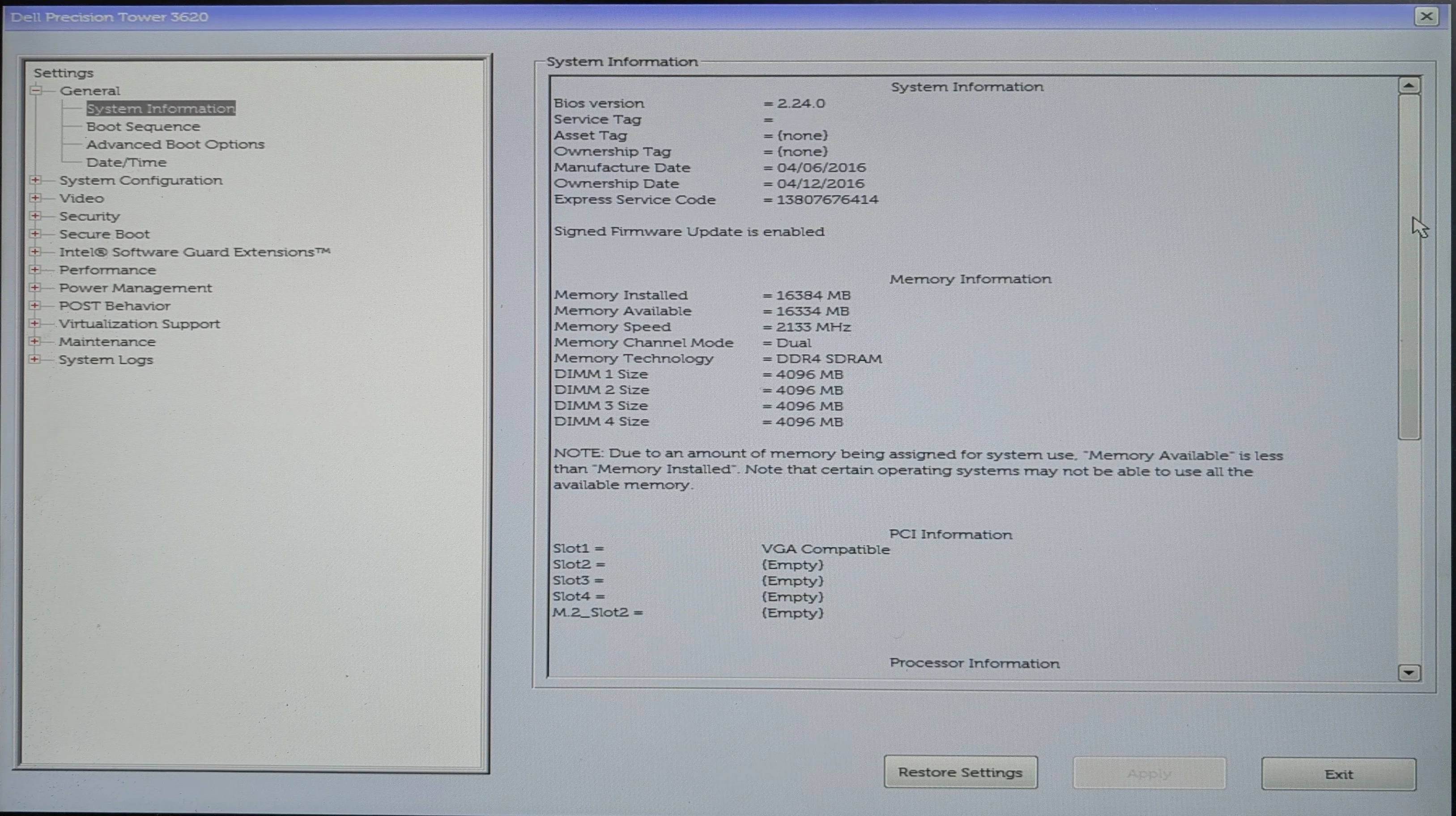Click the scroll down arrow
The height and width of the screenshot is (816, 1456).
[x=1409, y=672]
